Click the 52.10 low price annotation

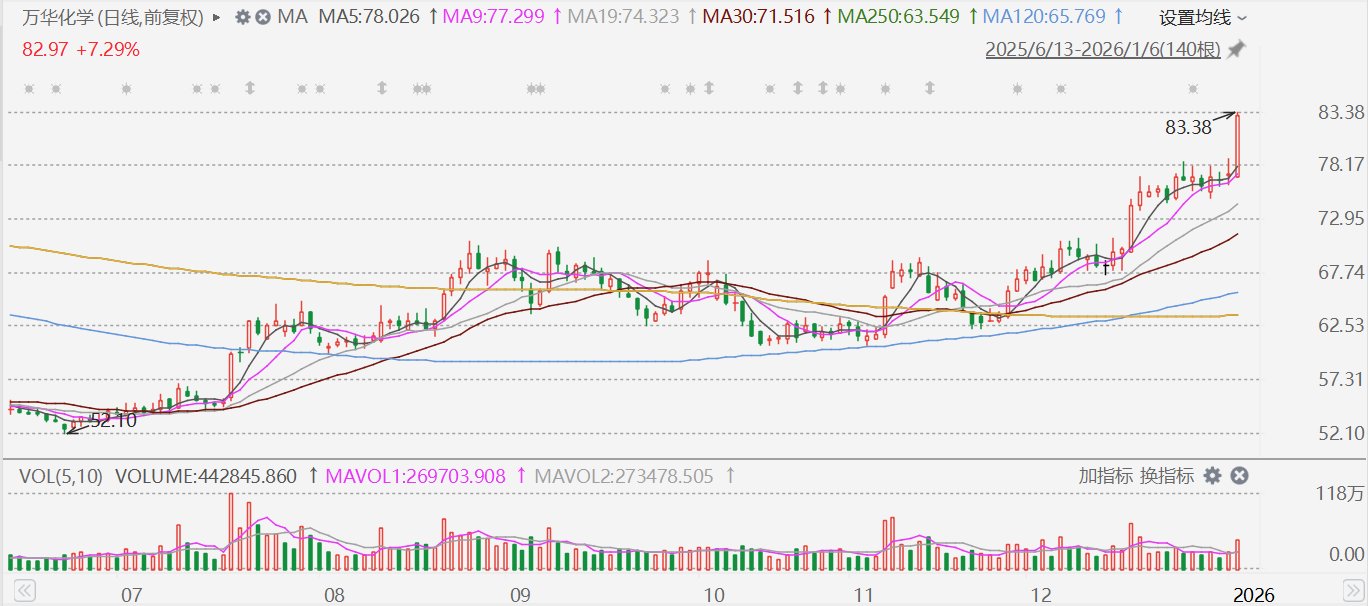click(112, 421)
